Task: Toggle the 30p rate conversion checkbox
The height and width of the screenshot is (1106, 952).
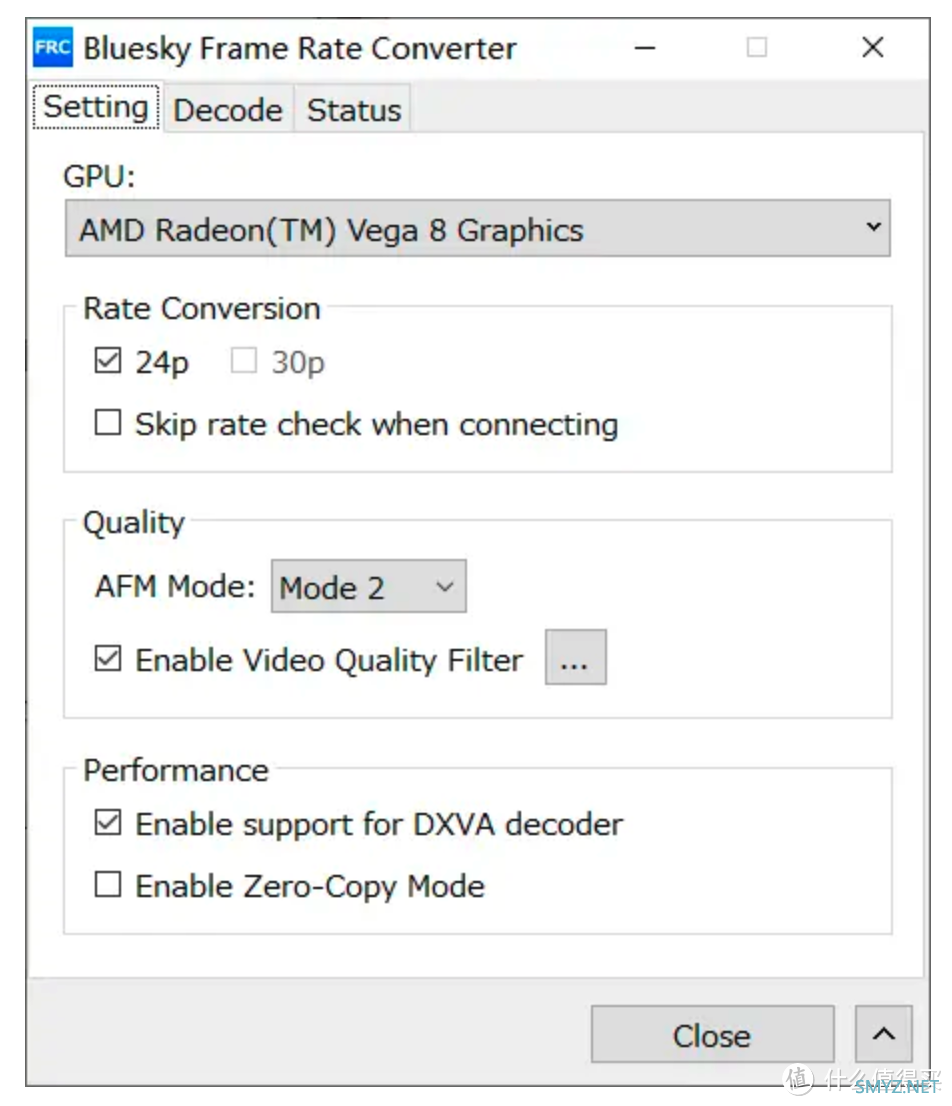Action: coord(243,360)
